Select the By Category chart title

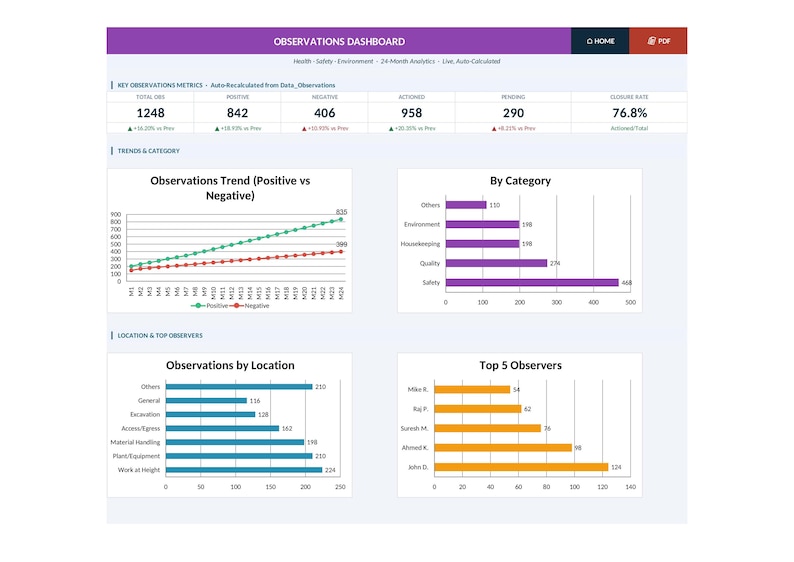point(520,181)
